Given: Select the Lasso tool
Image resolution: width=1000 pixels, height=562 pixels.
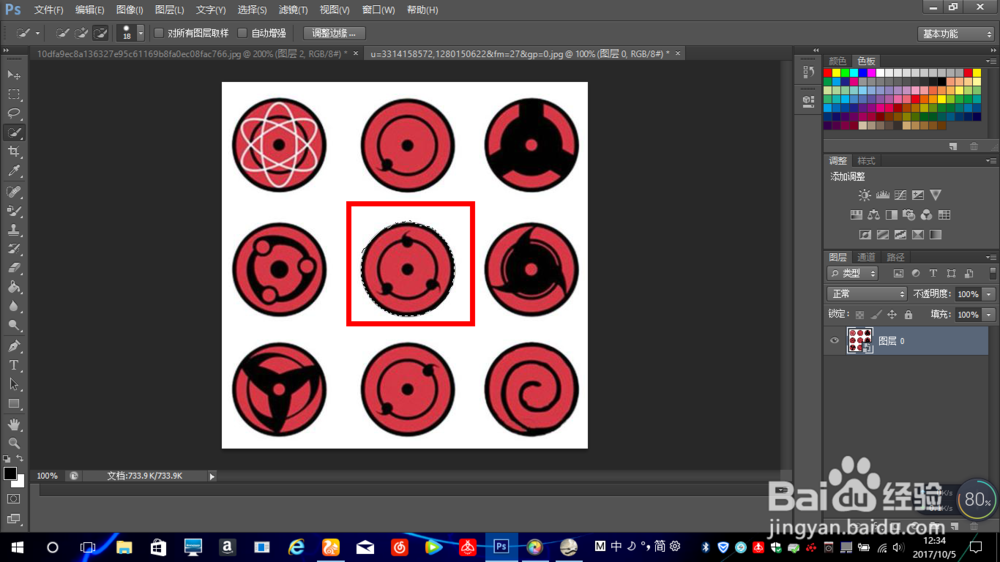Looking at the screenshot, I should [13, 114].
